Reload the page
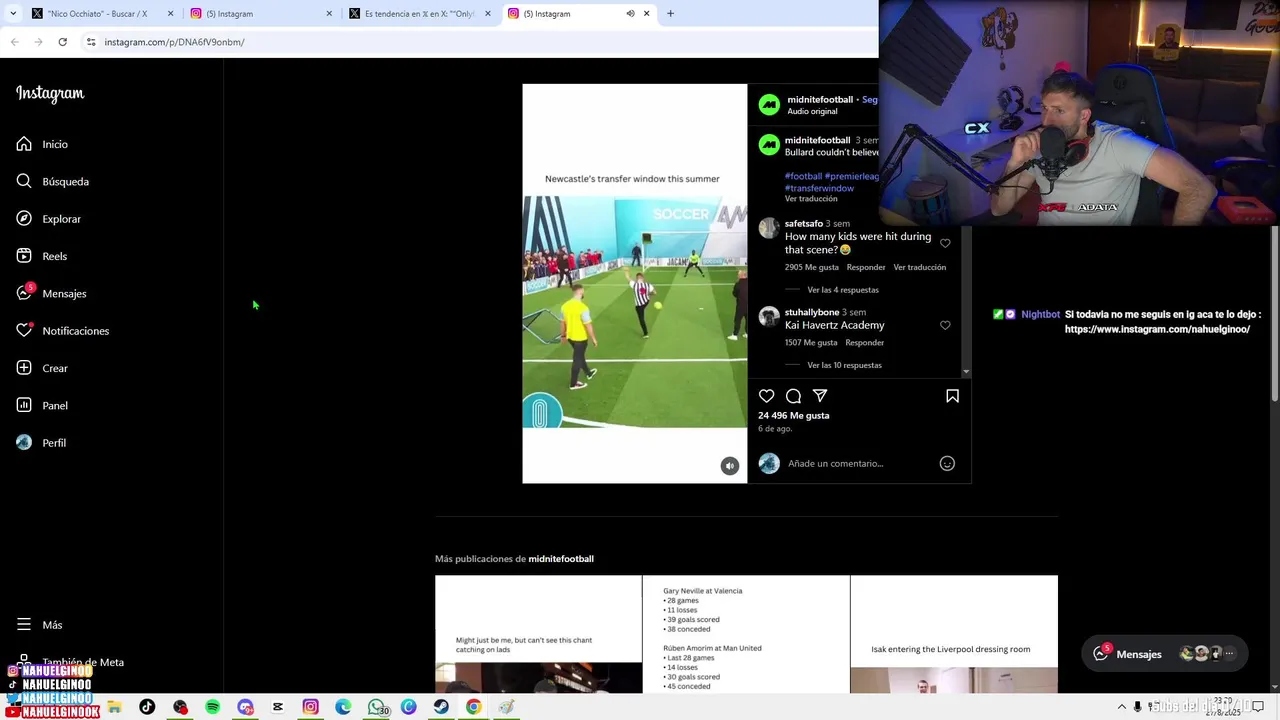The width and height of the screenshot is (1280, 720). [x=62, y=42]
